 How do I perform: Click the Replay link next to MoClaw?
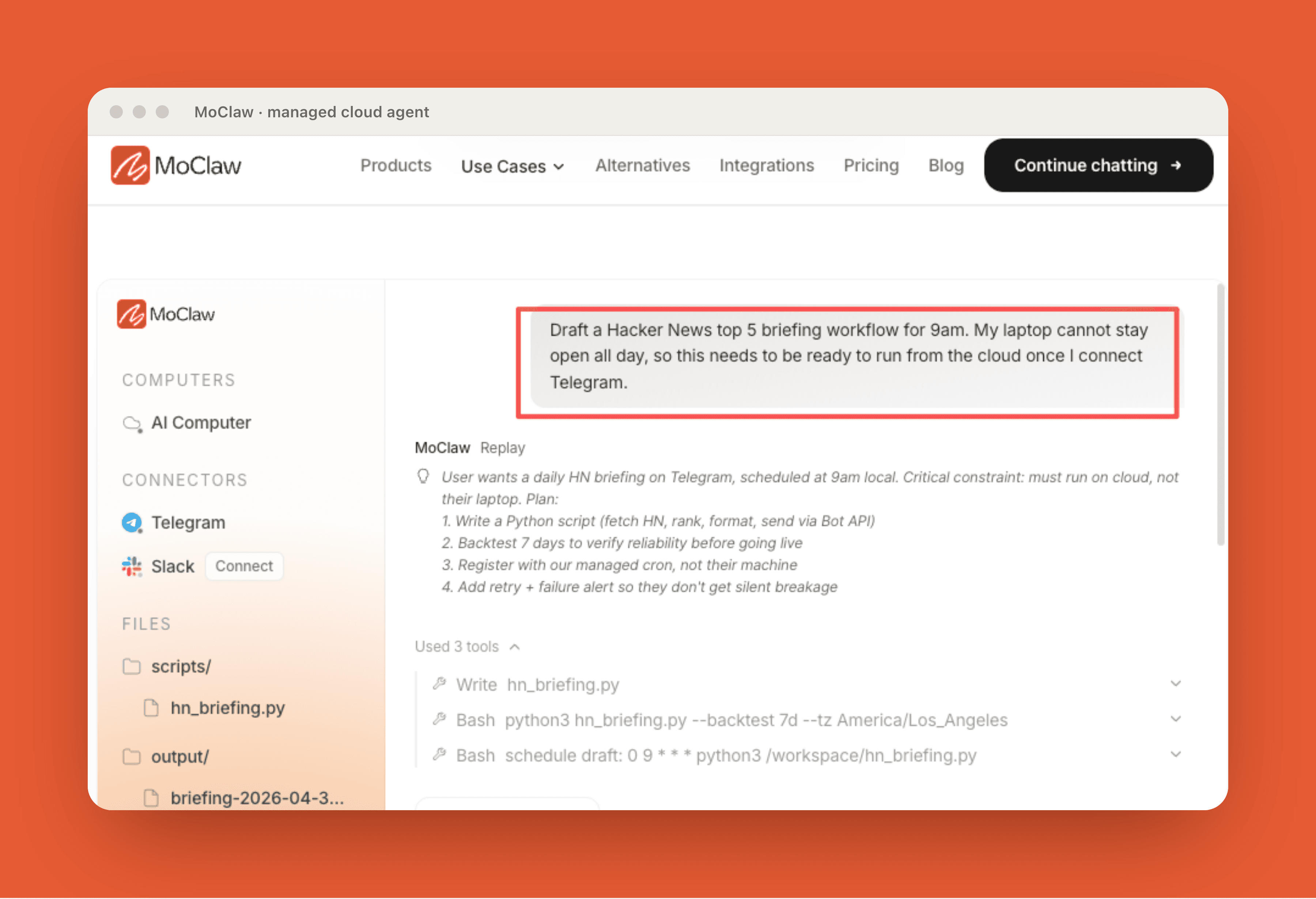pos(503,448)
